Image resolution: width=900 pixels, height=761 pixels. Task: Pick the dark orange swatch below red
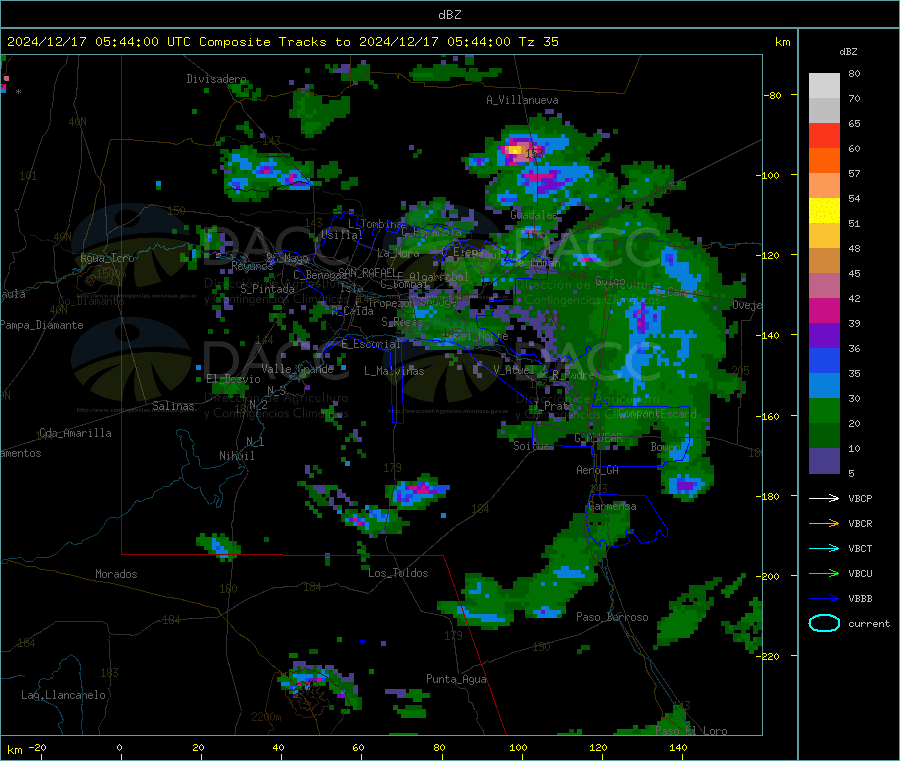[x=824, y=161]
